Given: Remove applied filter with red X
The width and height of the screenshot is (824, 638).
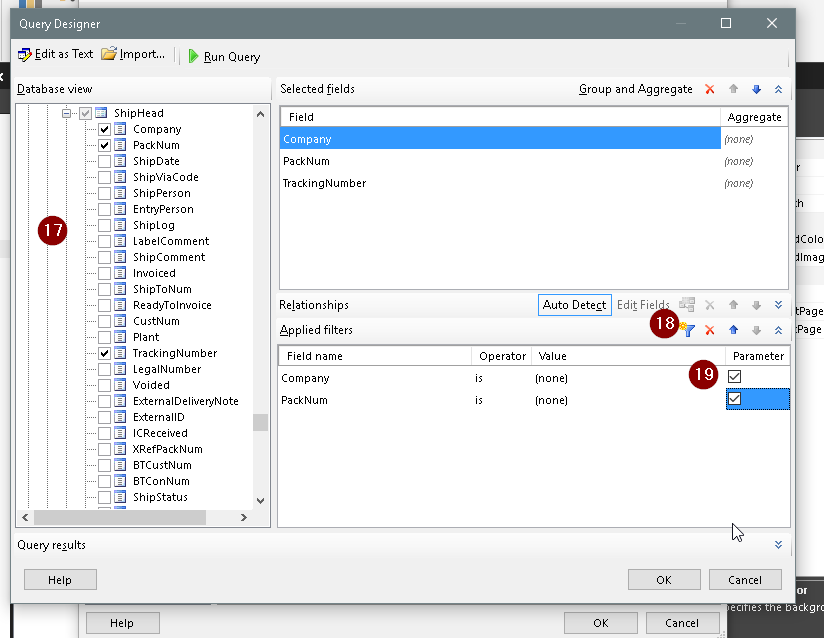Looking at the screenshot, I should 710,330.
